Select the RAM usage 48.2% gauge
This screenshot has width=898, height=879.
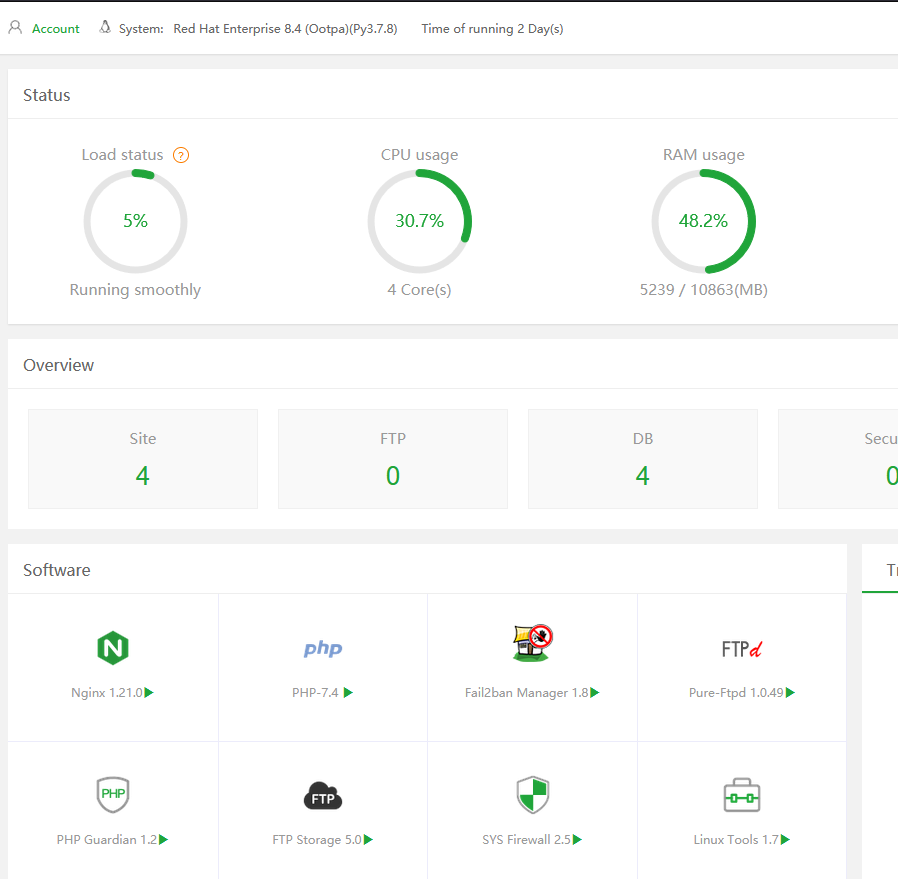pos(703,221)
